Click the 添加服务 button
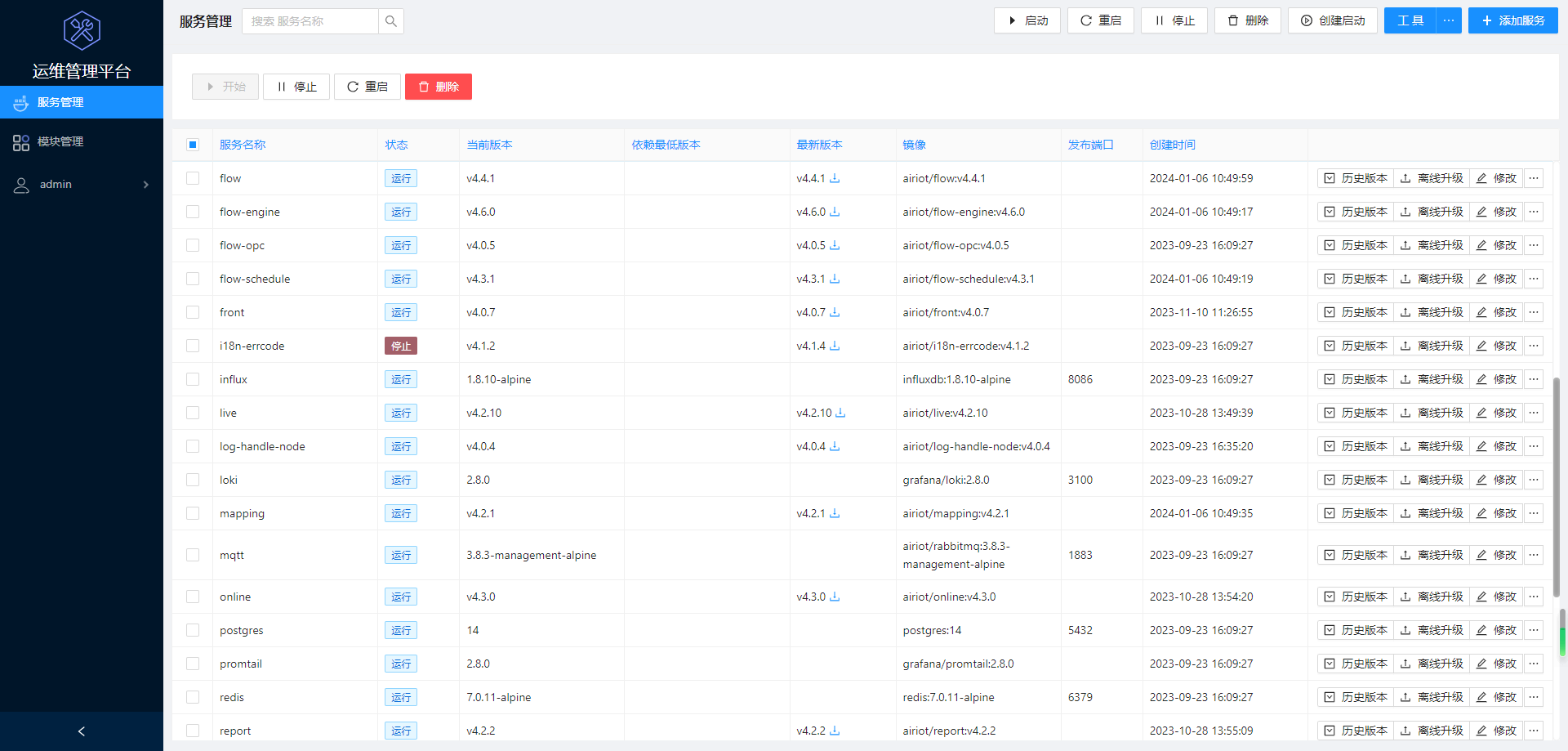 tap(1513, 20)
